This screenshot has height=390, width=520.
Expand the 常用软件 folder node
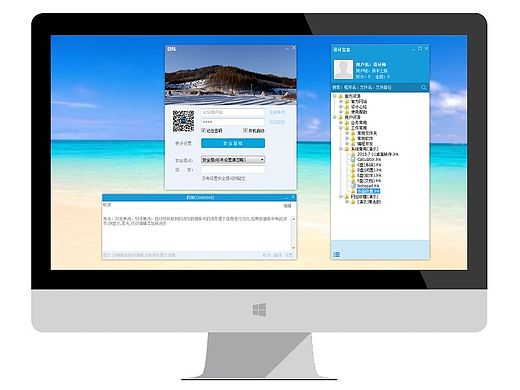[347, 138]
